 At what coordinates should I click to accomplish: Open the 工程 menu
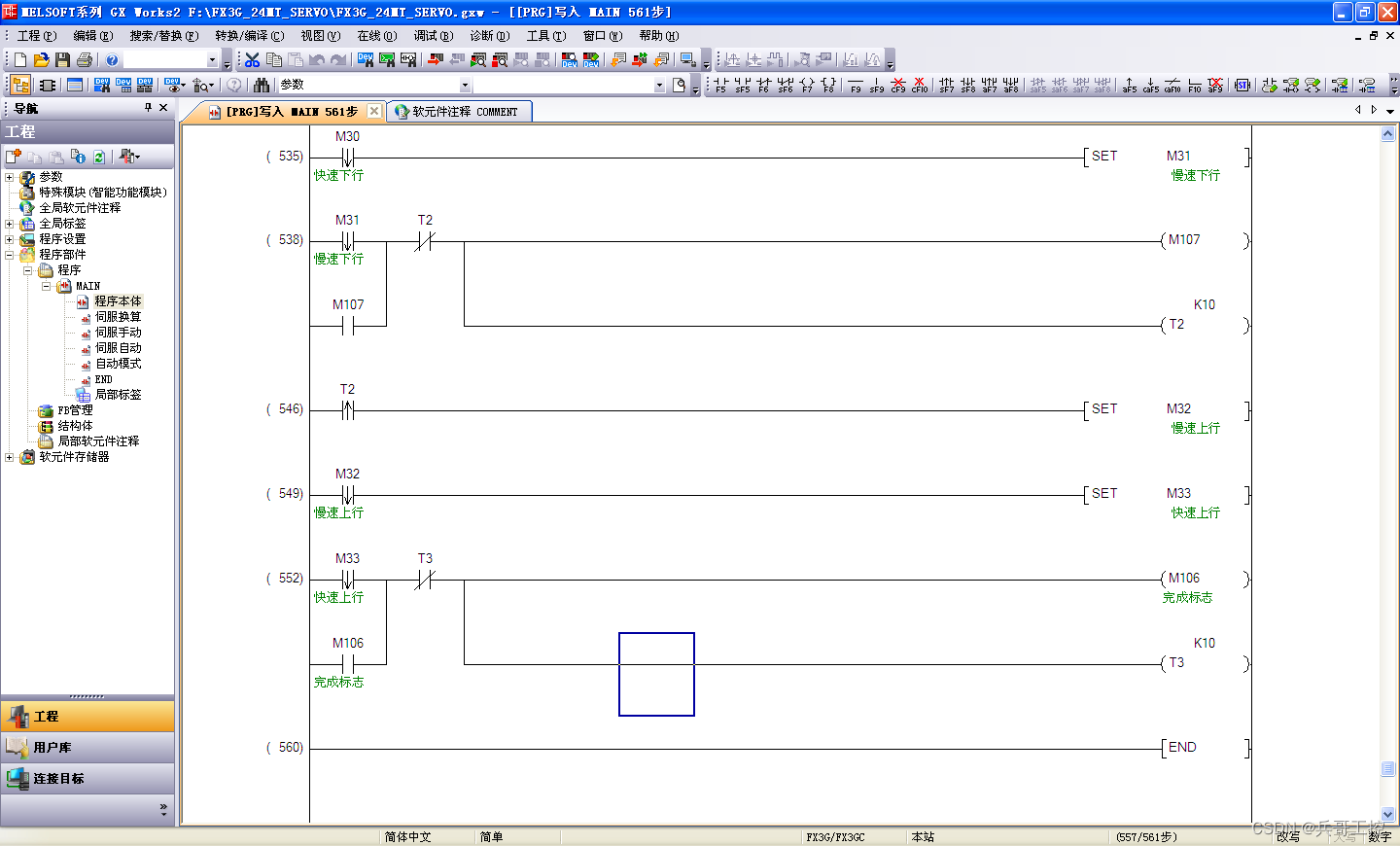pos(37,36)
